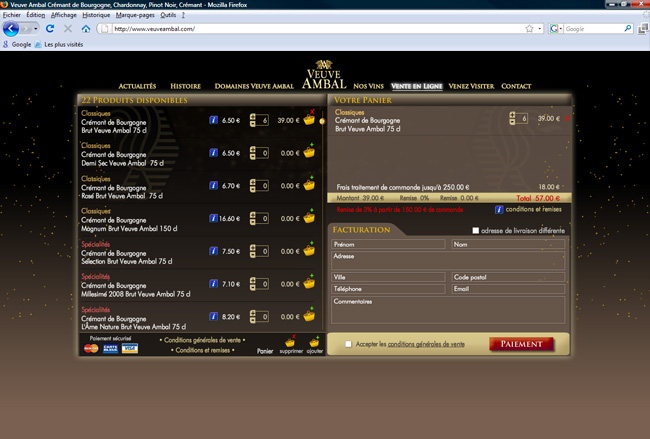Open the blue info icon for conditions et remises

499,209
